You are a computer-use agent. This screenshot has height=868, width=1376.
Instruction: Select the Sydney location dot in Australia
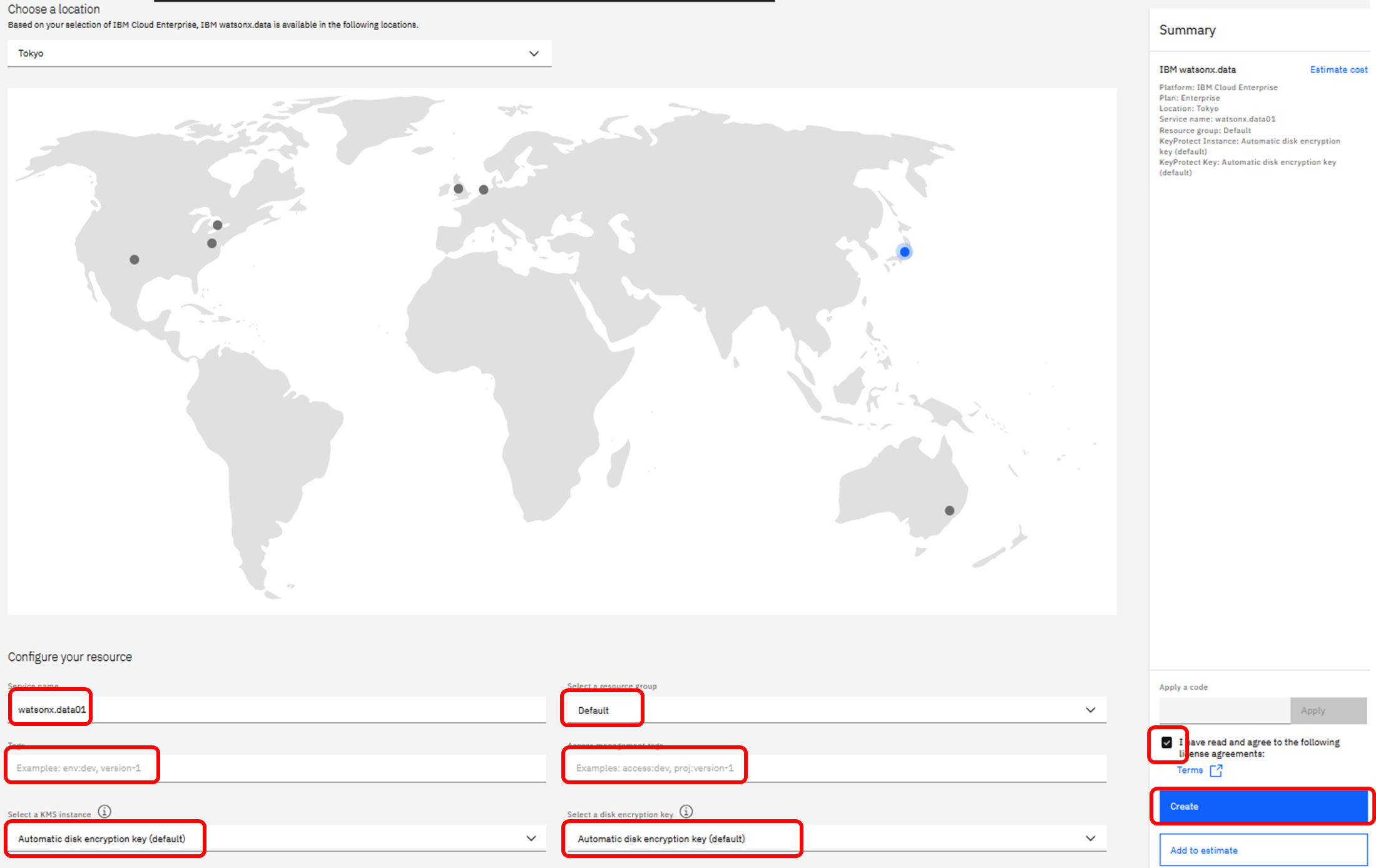[x=949, y=511]
